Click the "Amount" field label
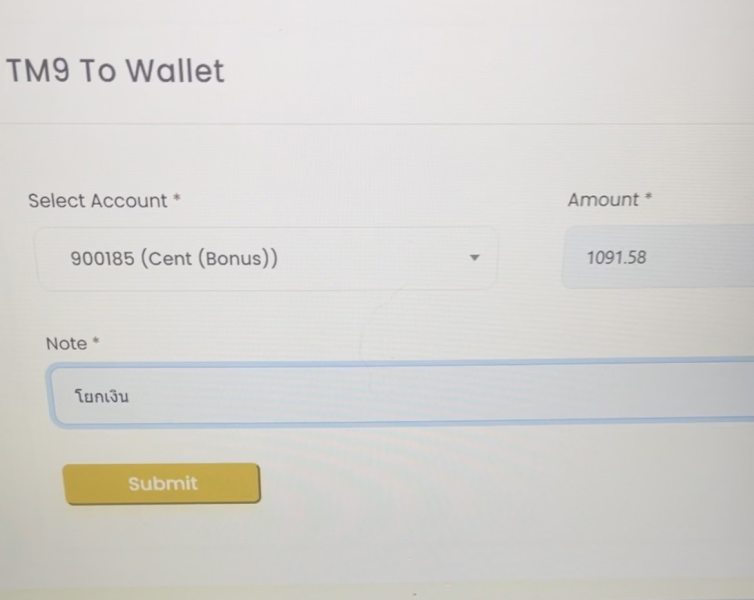Viewport: 754px width, 600px height. [603, 200]
